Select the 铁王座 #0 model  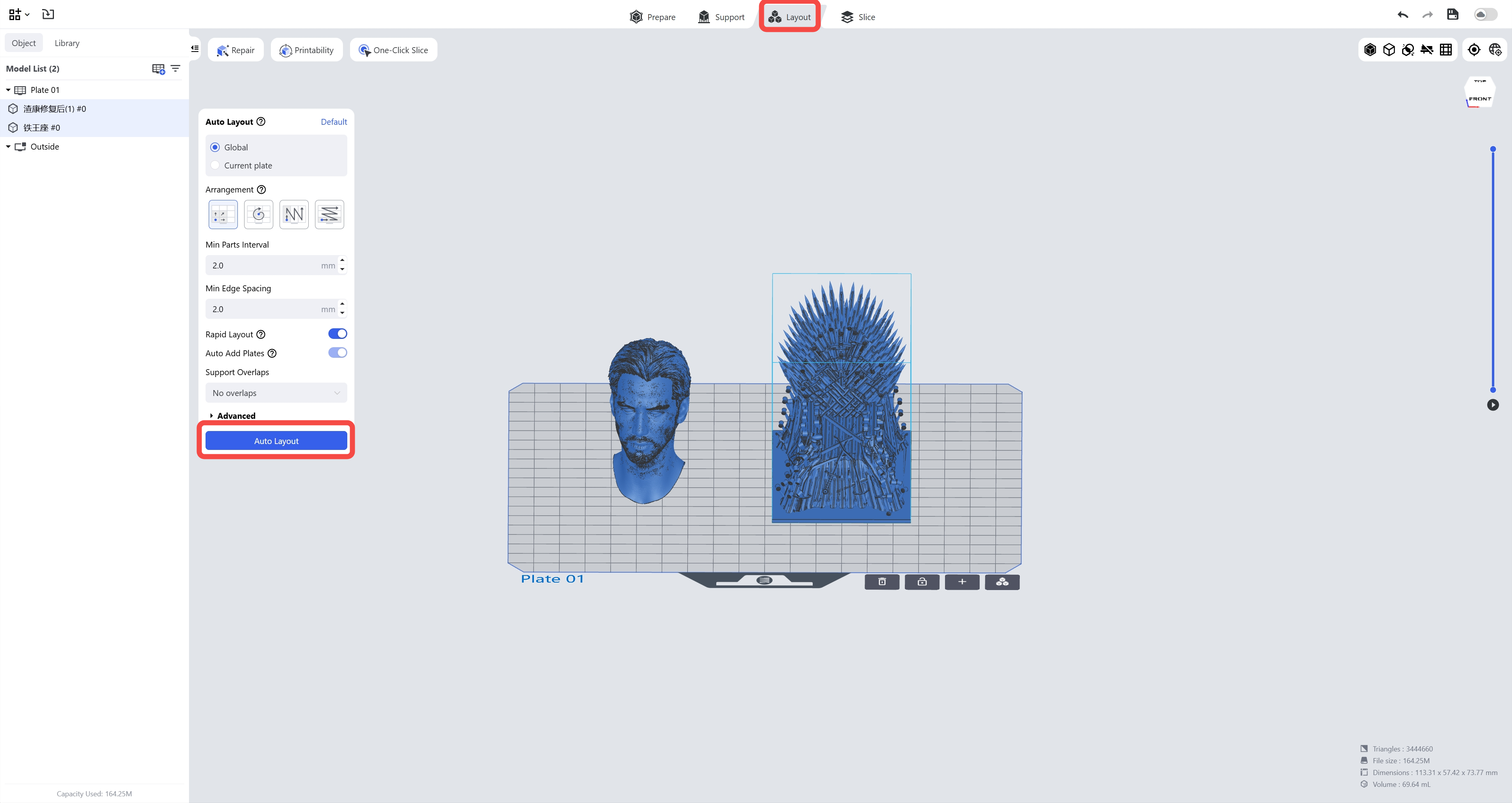(94, 128)
